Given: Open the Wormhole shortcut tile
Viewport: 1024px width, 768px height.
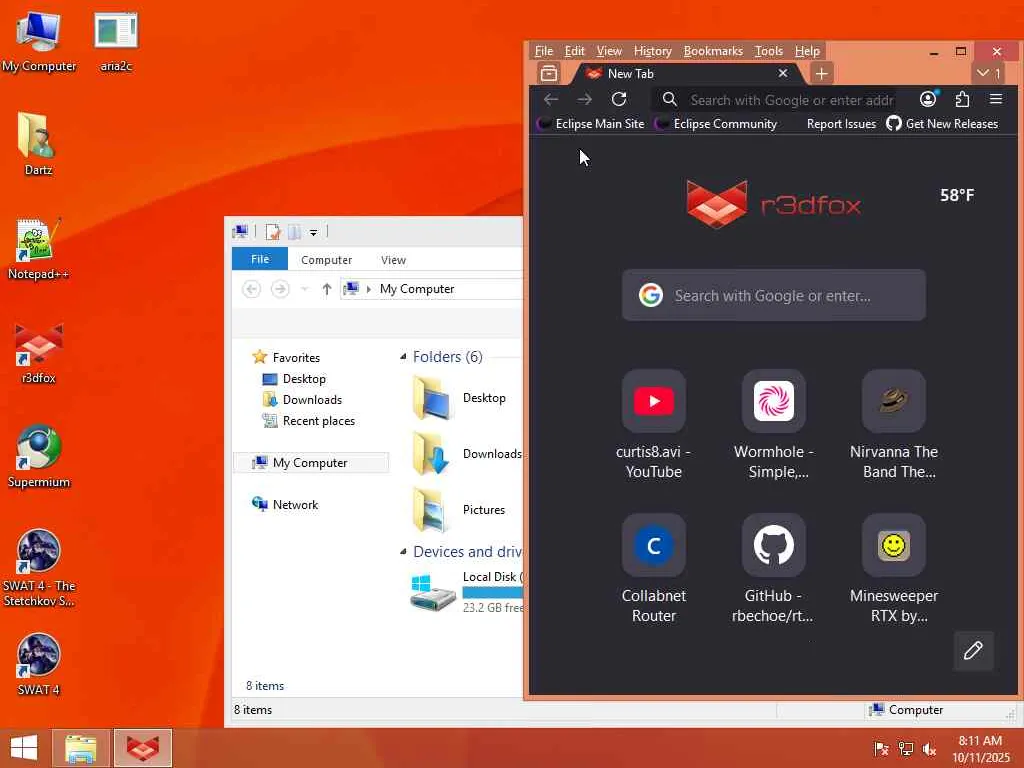Looking at the screenshot, I should tap(774, 425).
